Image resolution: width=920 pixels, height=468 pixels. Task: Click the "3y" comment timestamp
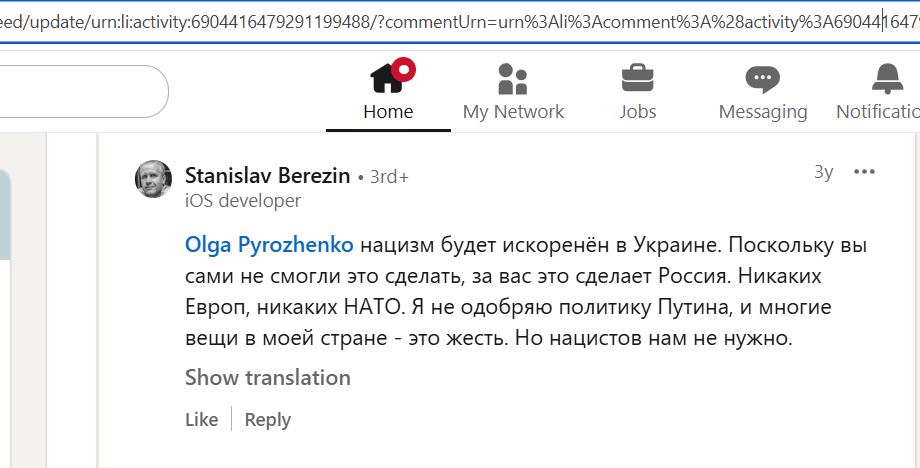click(x=823, y=172)
